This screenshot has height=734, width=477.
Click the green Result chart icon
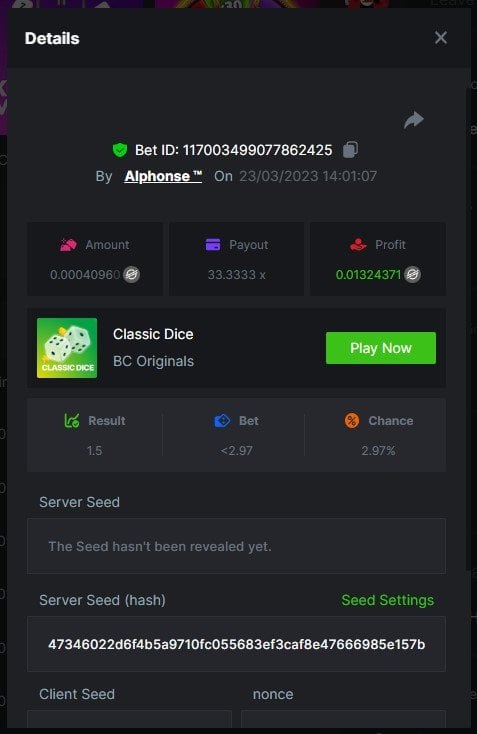click(x=72, y=420)
